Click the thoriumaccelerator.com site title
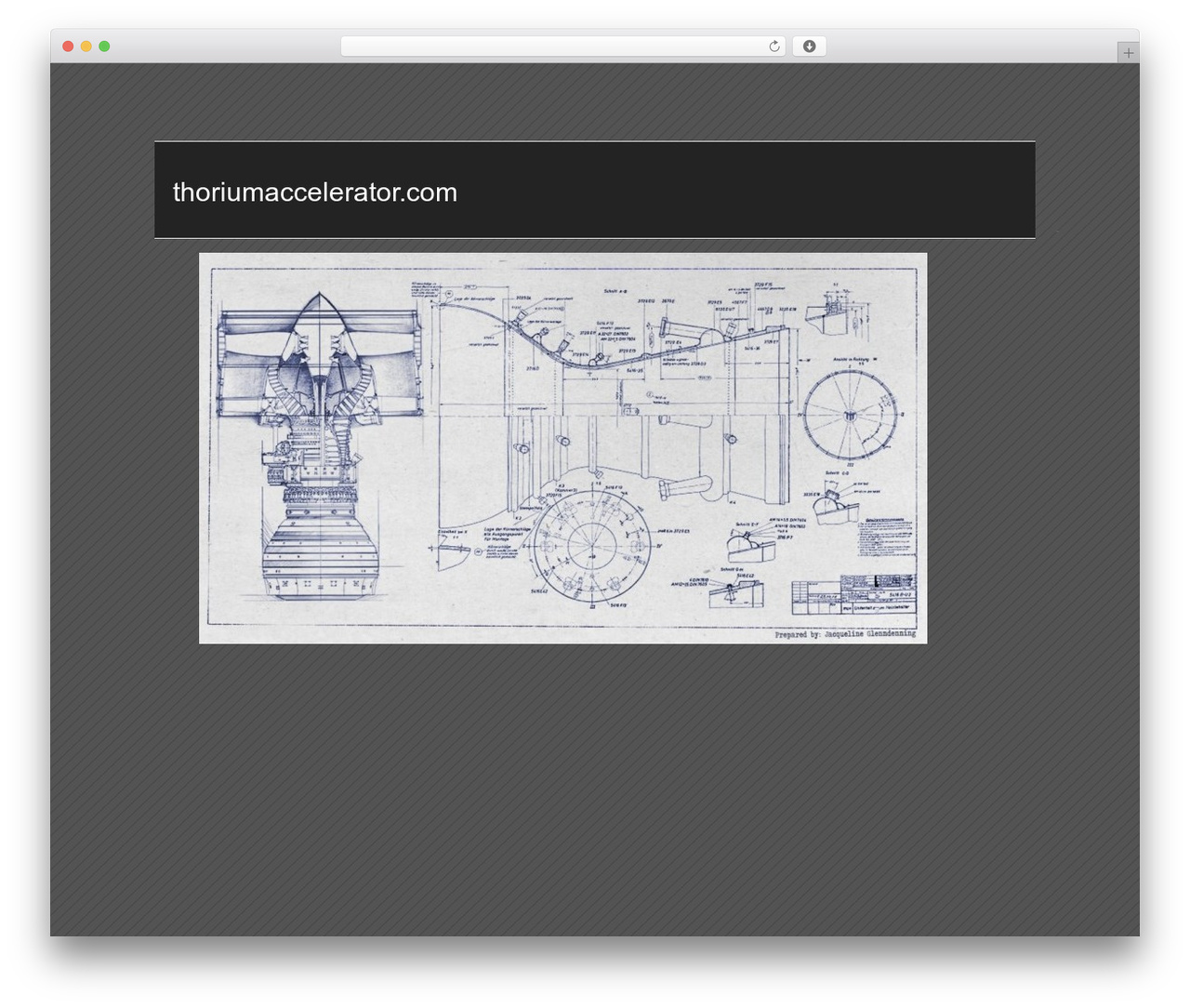 tap(315, 192)
